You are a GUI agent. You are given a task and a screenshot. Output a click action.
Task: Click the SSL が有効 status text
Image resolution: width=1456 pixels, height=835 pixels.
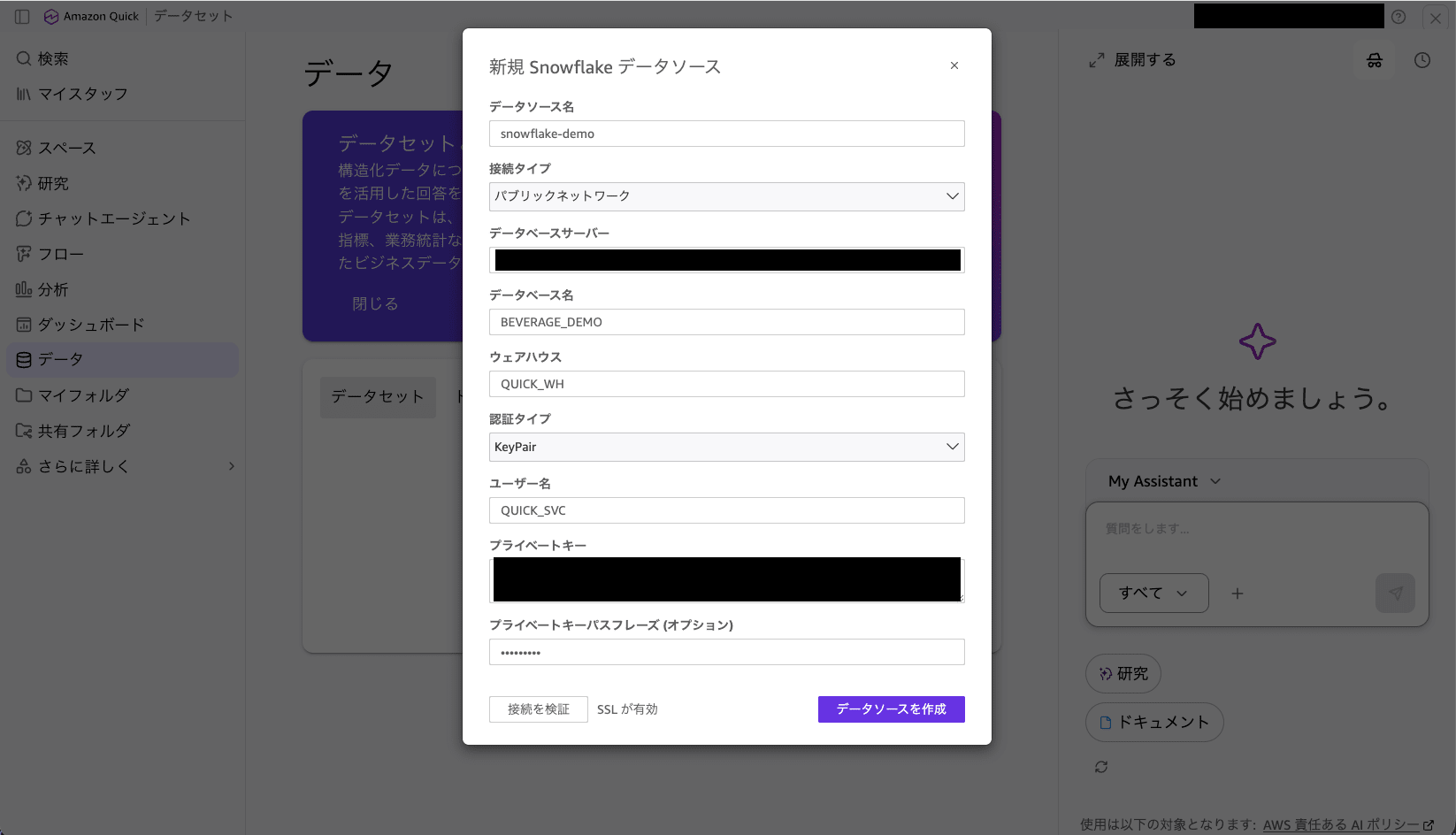[627, 709]
